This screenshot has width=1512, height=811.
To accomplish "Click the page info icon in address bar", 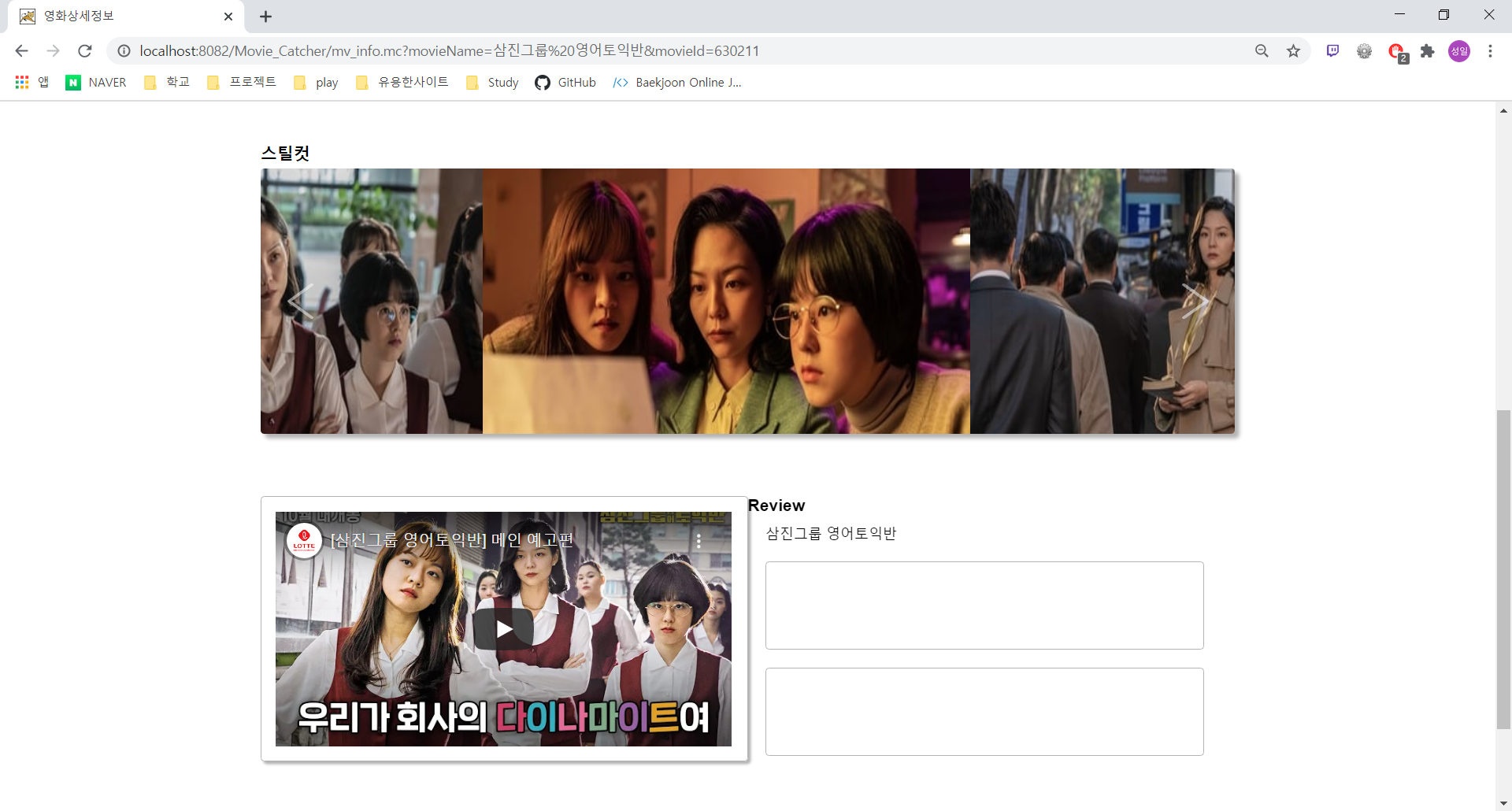I will coord(124,50).
